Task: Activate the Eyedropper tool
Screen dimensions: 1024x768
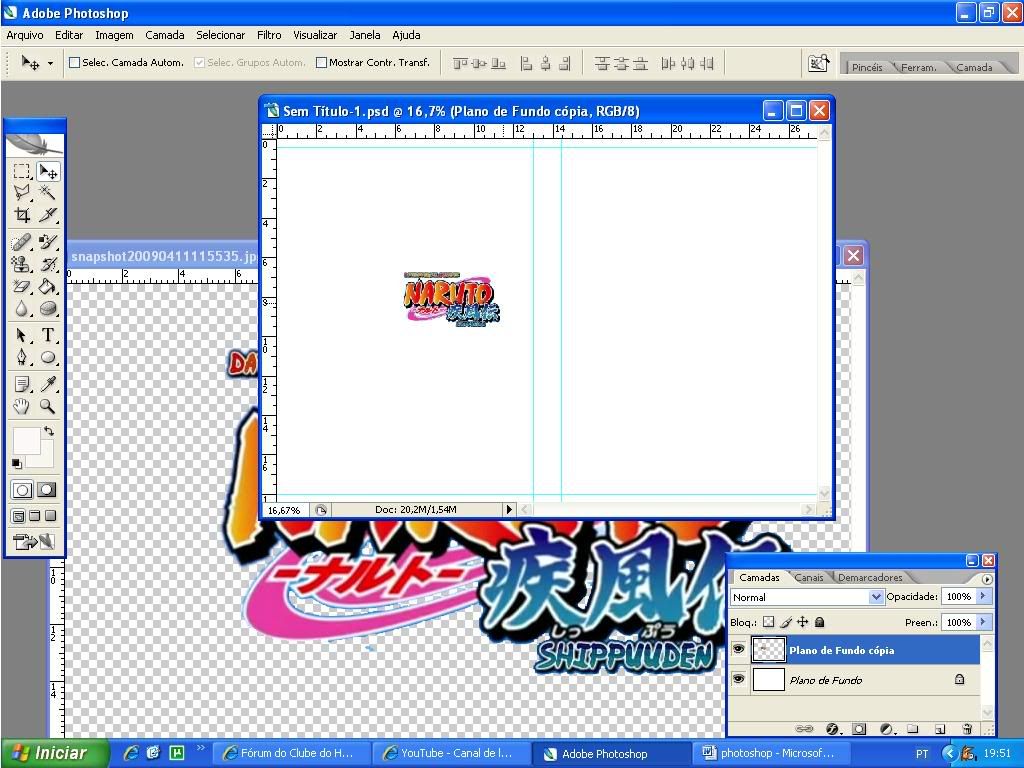Action: coord(47,384)
